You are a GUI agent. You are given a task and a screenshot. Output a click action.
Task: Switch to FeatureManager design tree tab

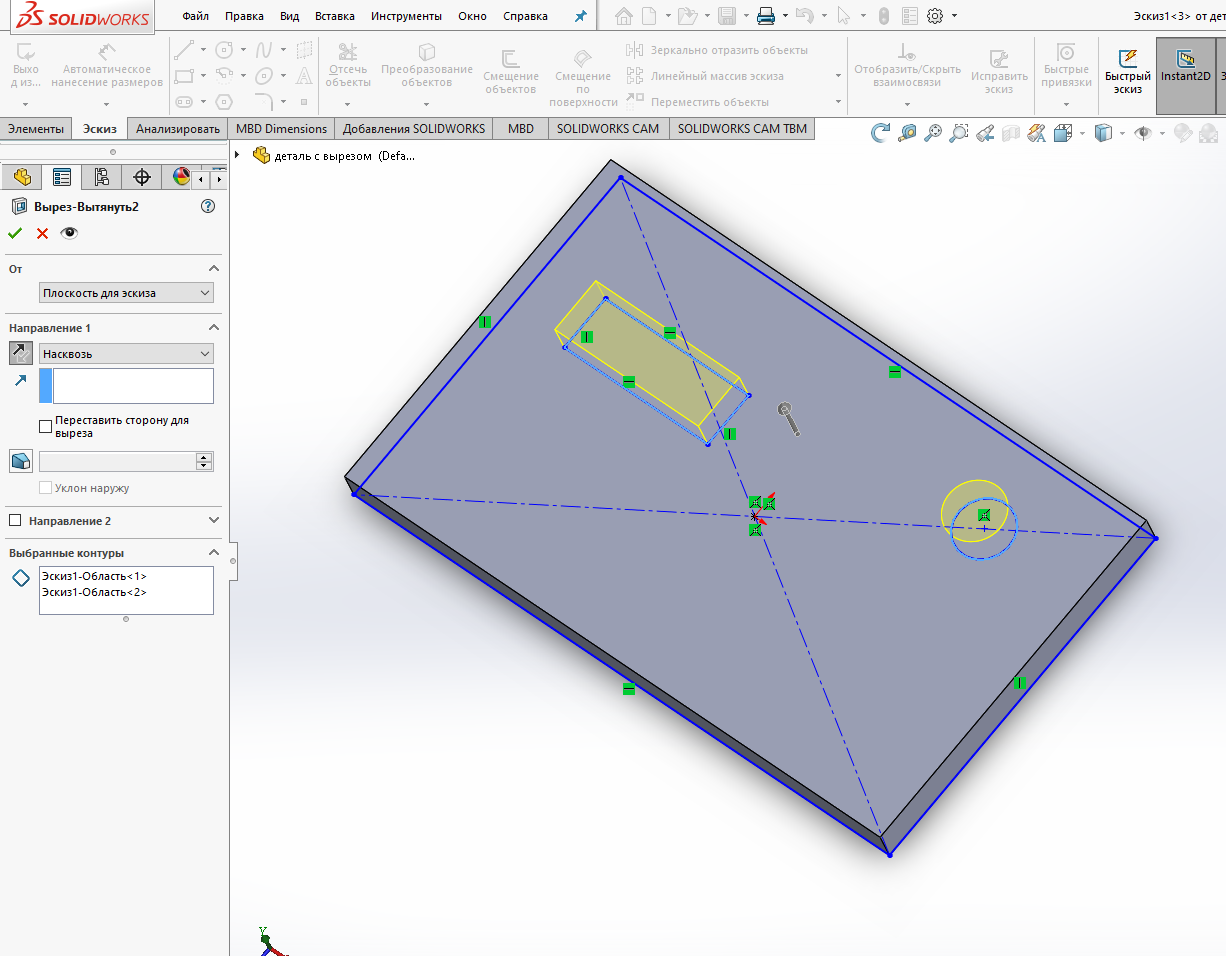[22, 177]
